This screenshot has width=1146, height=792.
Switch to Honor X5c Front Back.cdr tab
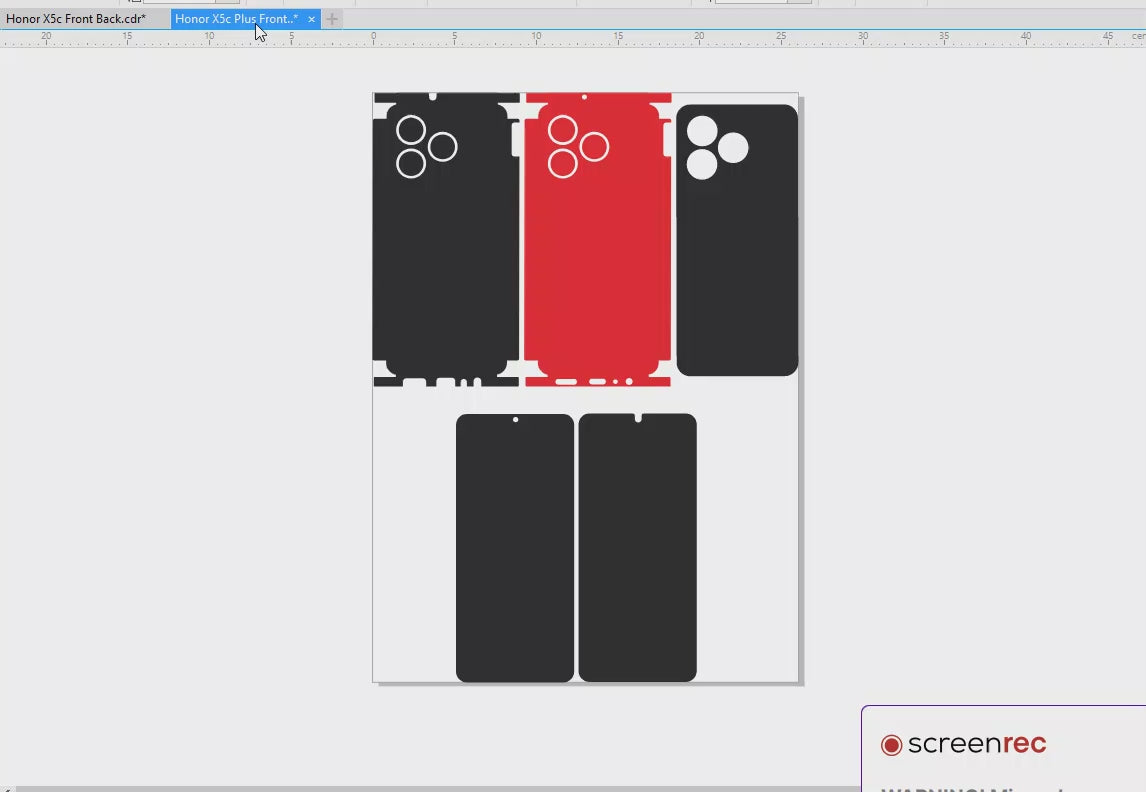pyautogui.click(x=76, y=19)
